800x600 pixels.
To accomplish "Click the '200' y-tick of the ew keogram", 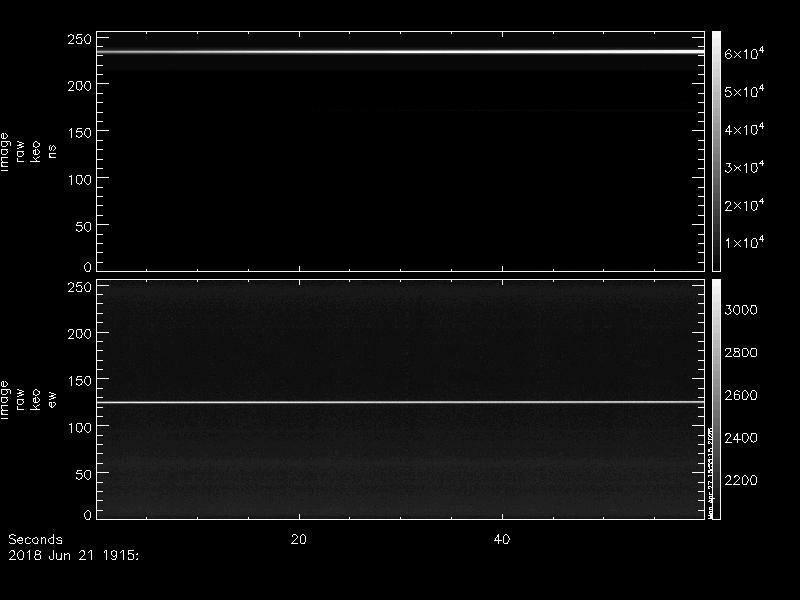I will pyautogui.click(x=80, y=334).
